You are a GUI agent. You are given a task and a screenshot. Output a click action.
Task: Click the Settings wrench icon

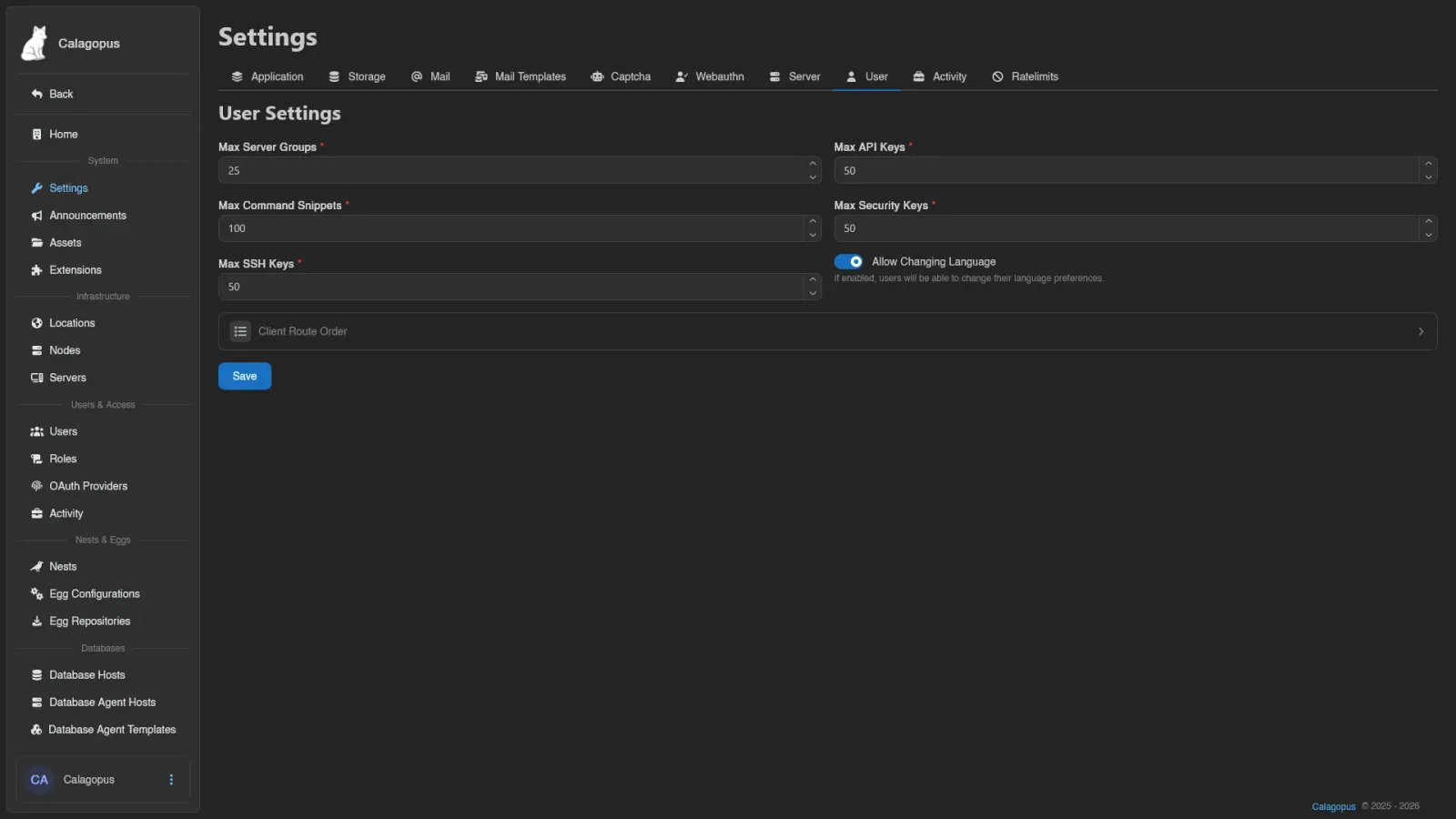37,188
